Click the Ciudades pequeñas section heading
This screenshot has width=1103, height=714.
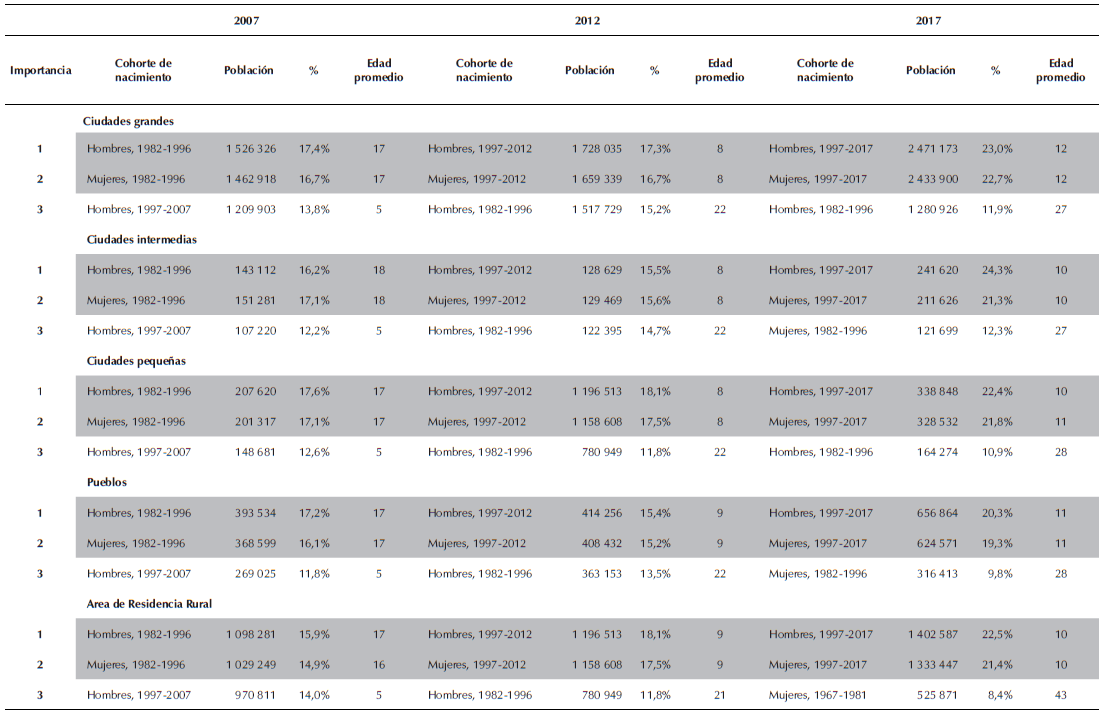coord(136,361)
